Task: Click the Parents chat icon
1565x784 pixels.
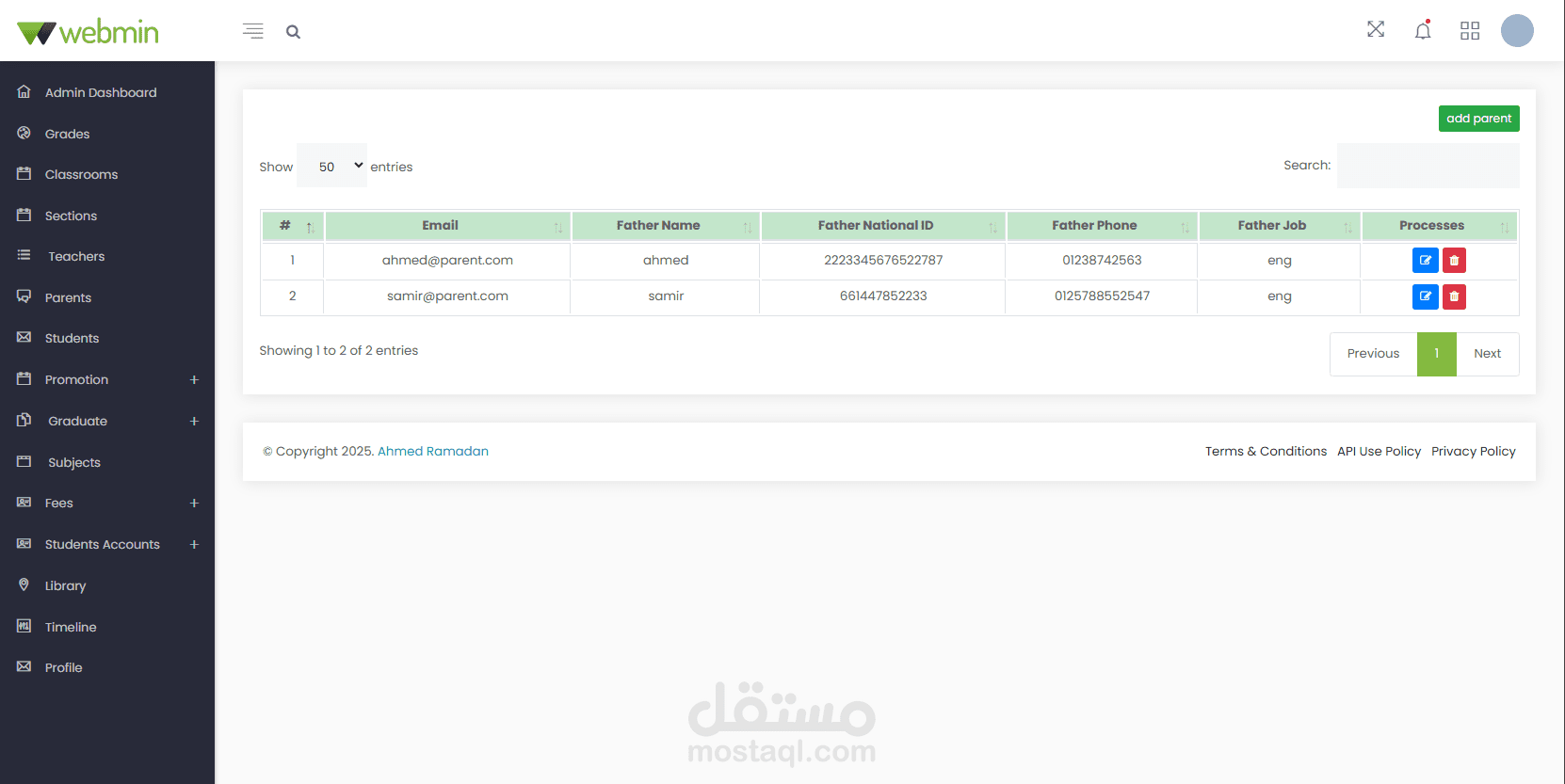Action: pos(24,296)
